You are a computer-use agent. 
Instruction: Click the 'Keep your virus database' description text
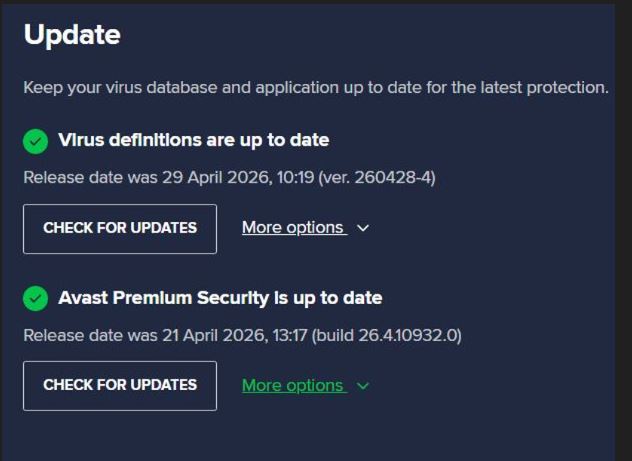point(316,87)
